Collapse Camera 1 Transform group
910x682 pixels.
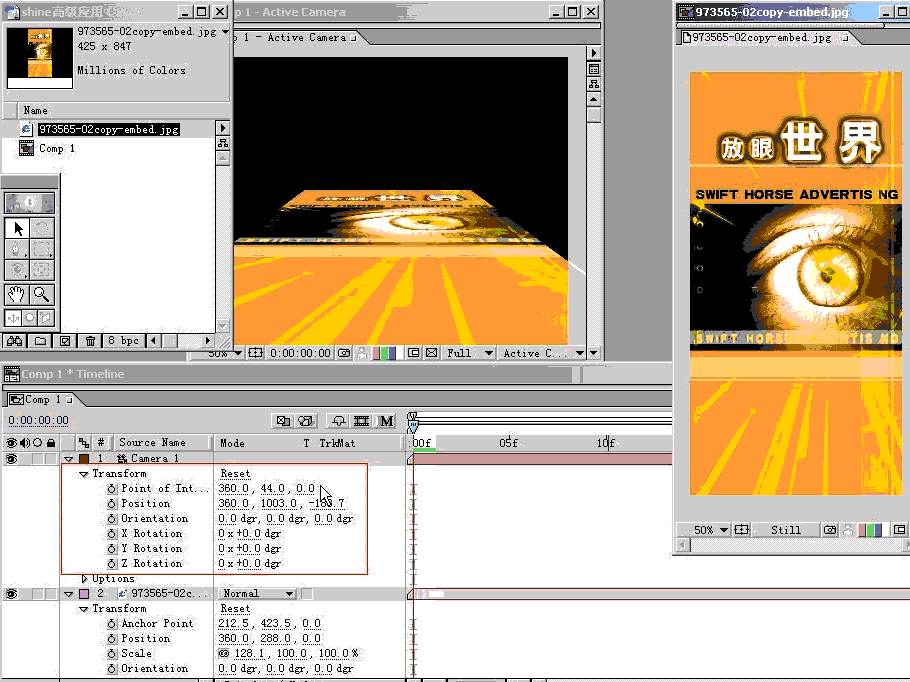pos(84,474)
